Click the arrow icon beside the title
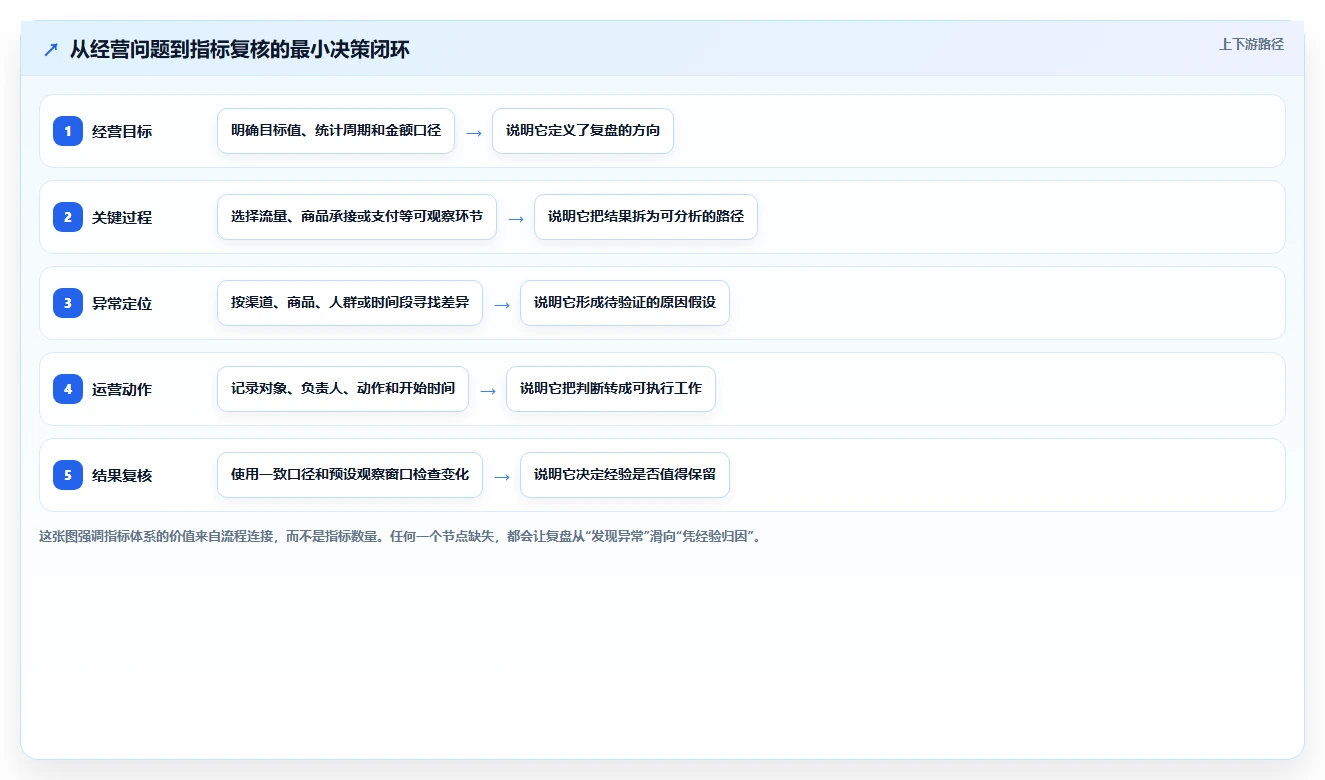 pos(51,50)
